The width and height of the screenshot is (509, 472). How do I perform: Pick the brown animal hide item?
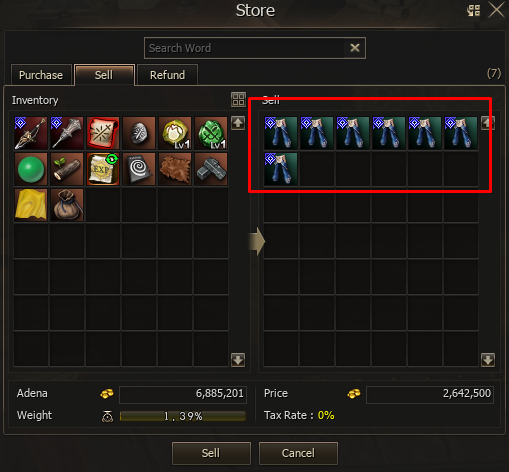point(175,169)
